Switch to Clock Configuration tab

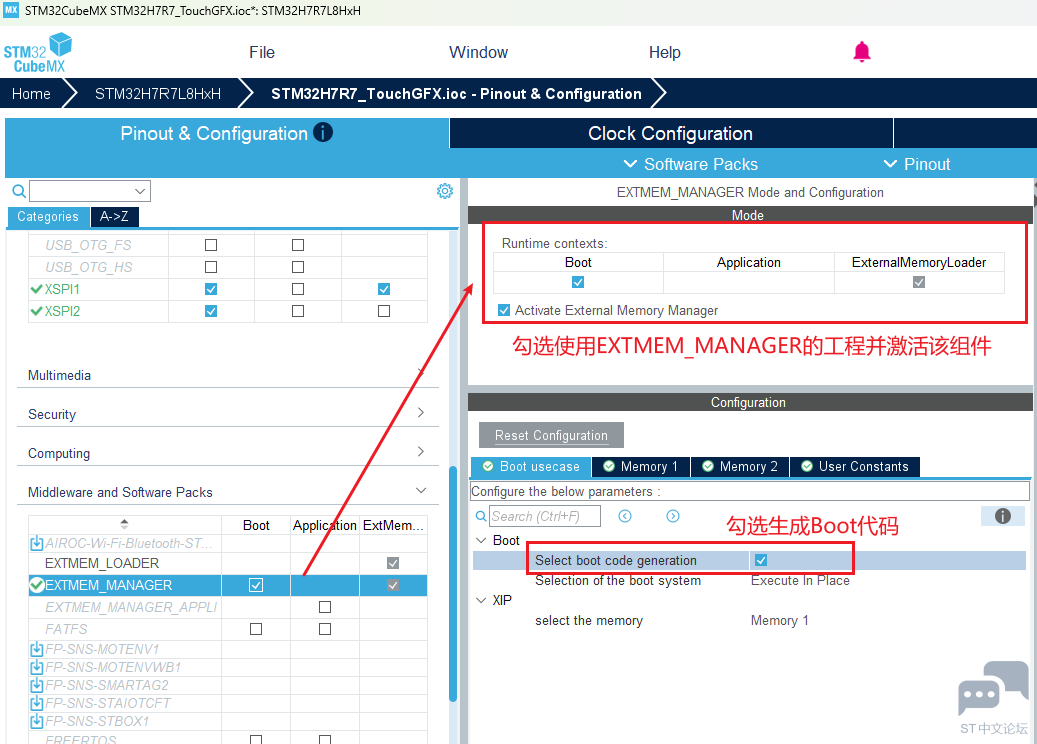coord(671,133)
